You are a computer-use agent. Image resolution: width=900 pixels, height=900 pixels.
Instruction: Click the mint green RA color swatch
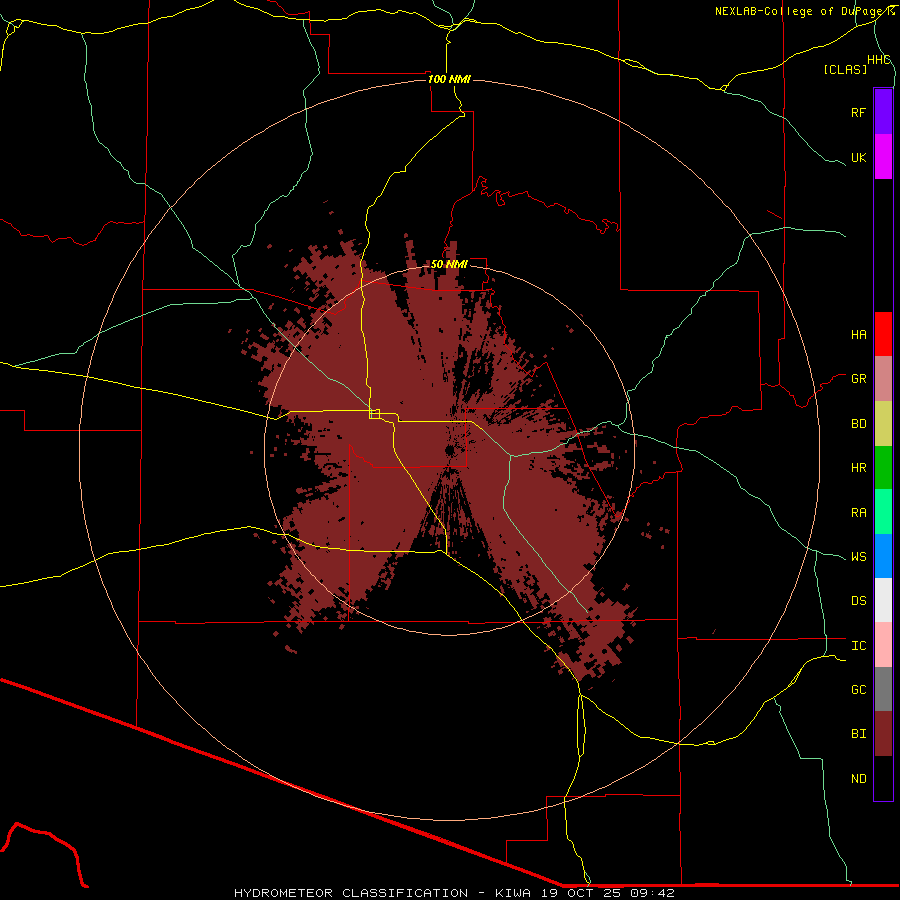[883, 512]
